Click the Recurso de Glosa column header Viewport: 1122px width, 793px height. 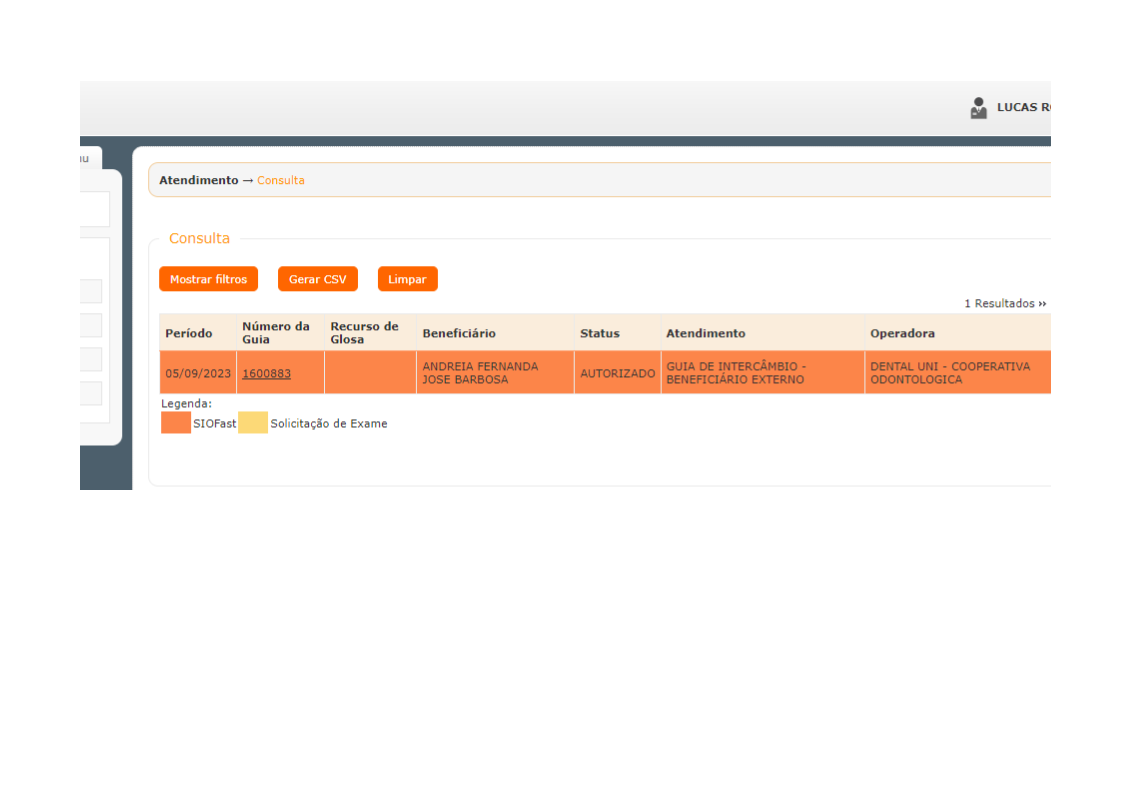(364, 333)
